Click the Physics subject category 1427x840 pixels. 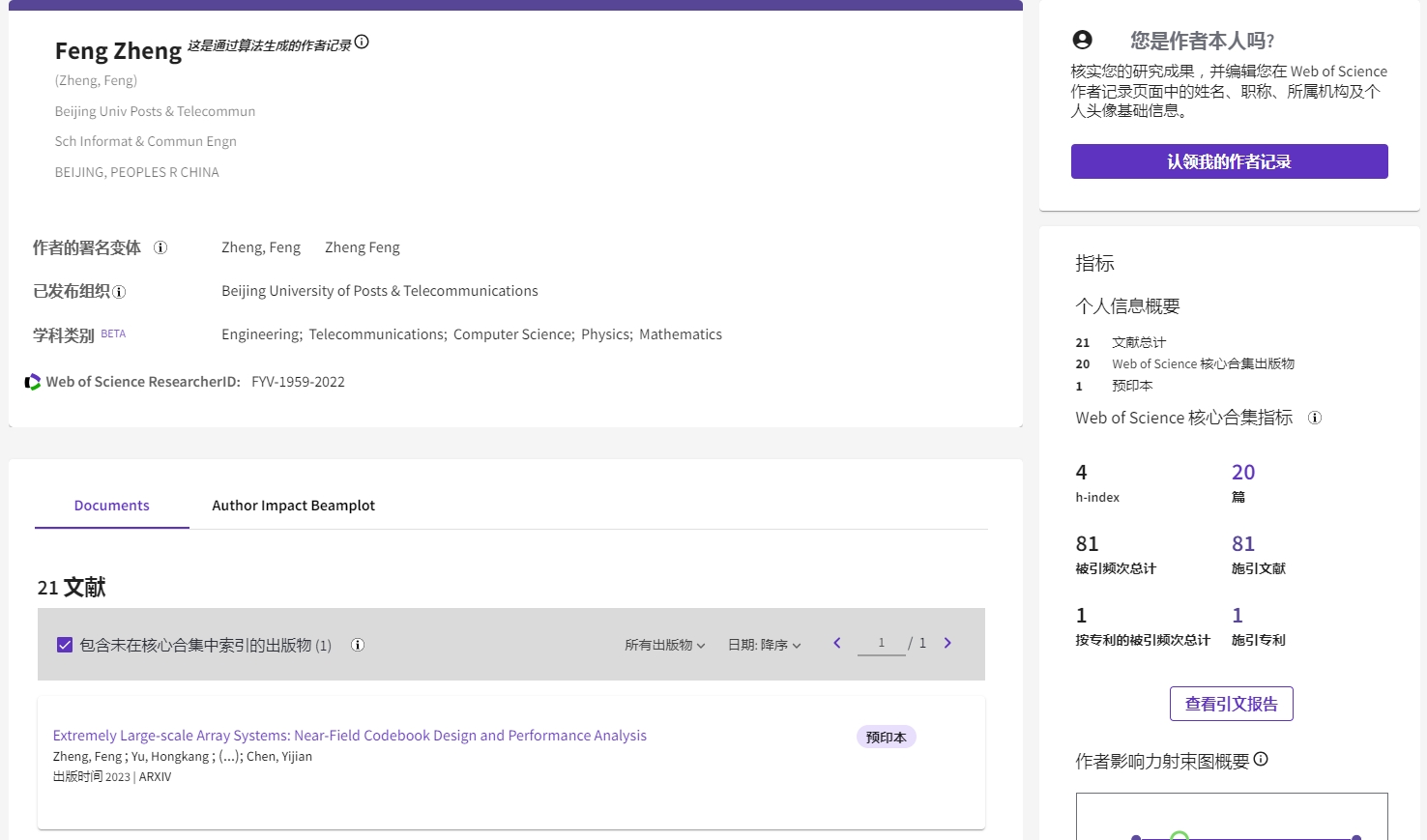click(x=607, y=334)
